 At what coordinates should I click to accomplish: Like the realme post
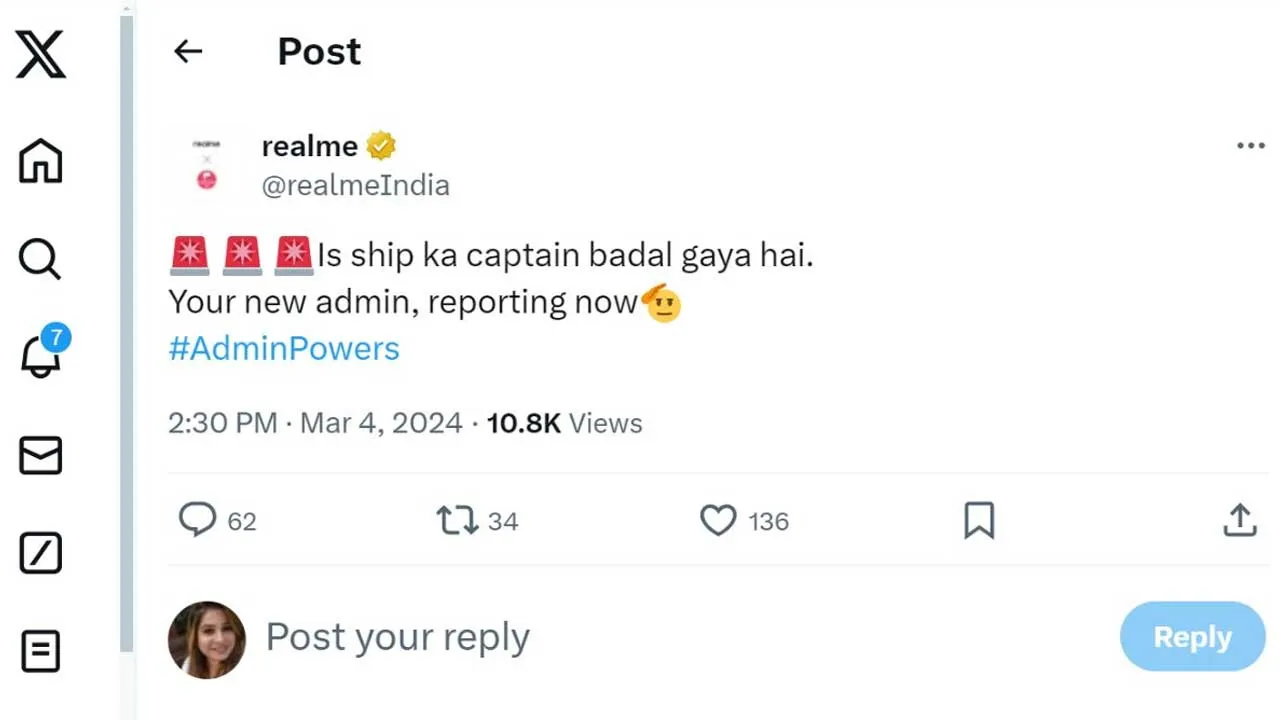pos(718,520)
